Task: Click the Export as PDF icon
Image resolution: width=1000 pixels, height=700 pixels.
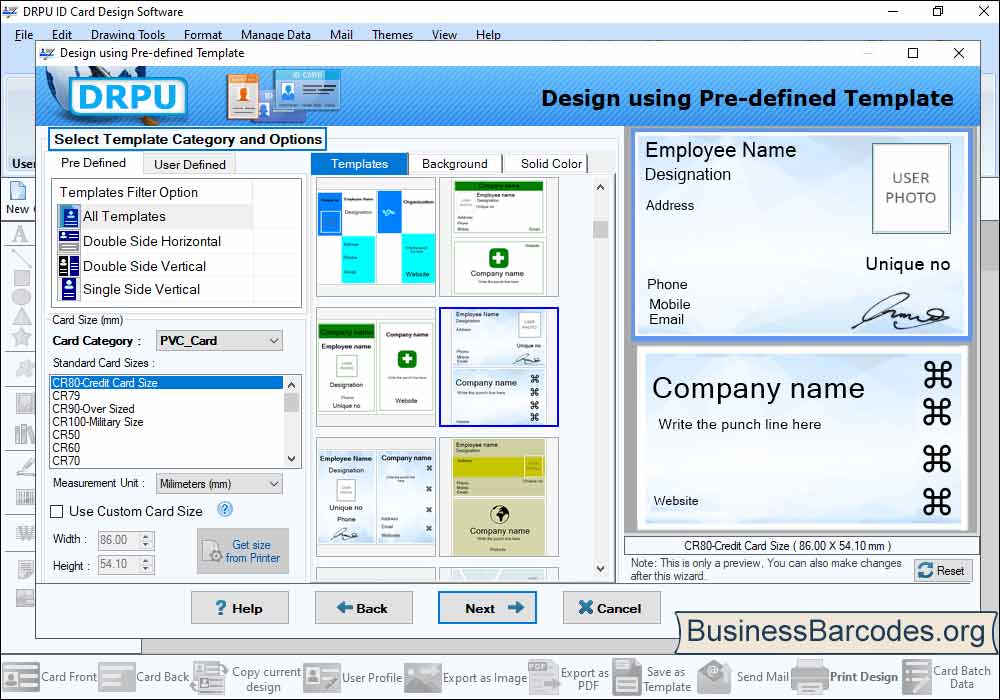Action: coord(543,677)
